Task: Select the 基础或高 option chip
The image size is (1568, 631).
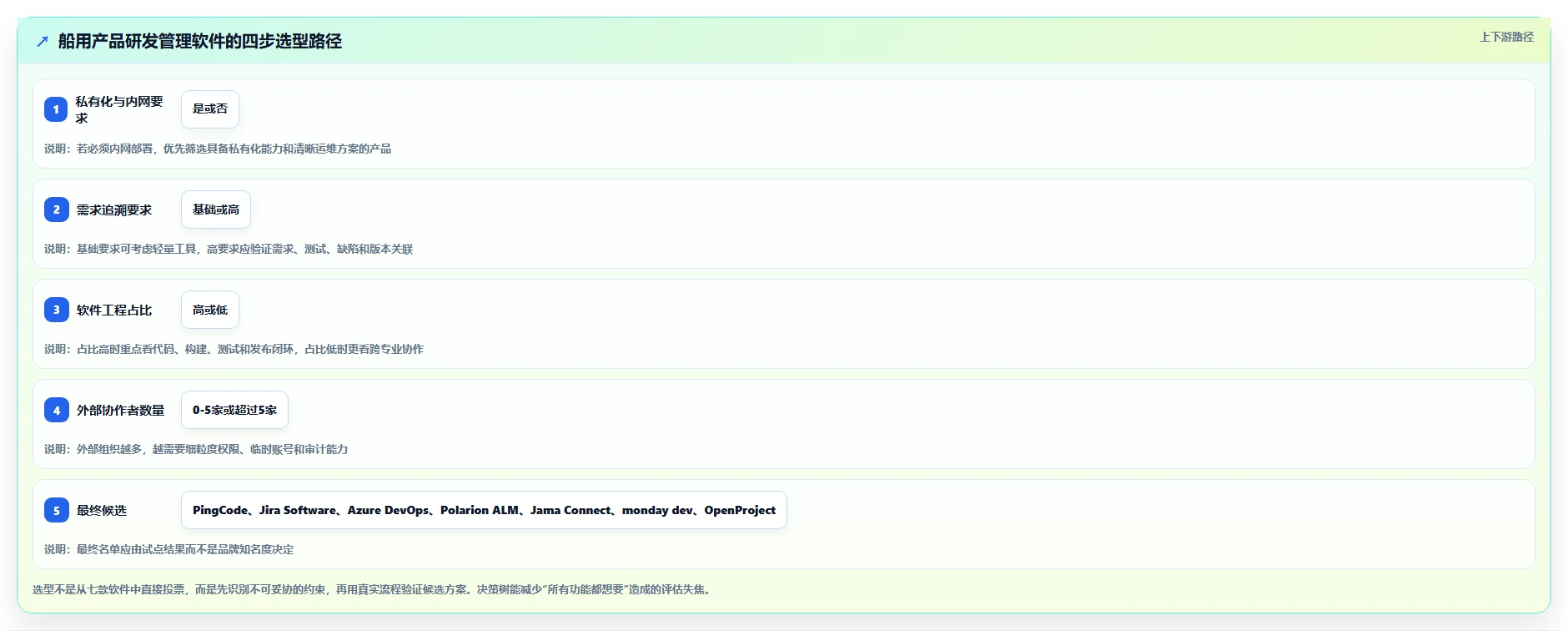Action: tap(216, 209)
